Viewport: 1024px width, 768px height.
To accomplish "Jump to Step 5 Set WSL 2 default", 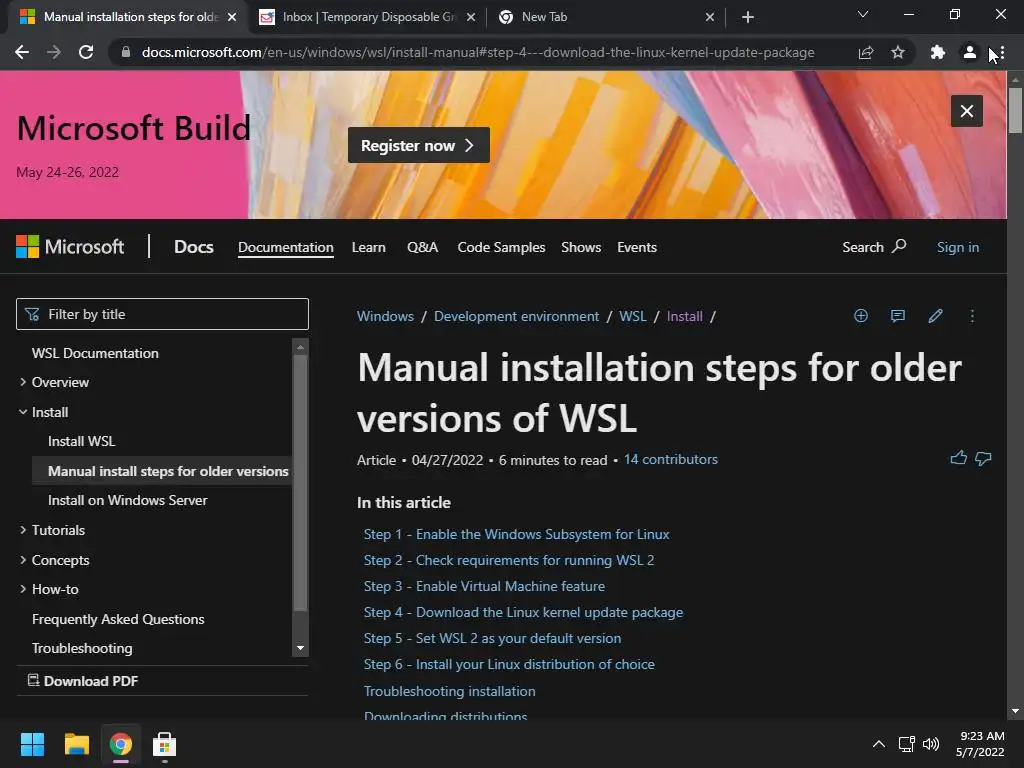I will (x=492, y=638).
